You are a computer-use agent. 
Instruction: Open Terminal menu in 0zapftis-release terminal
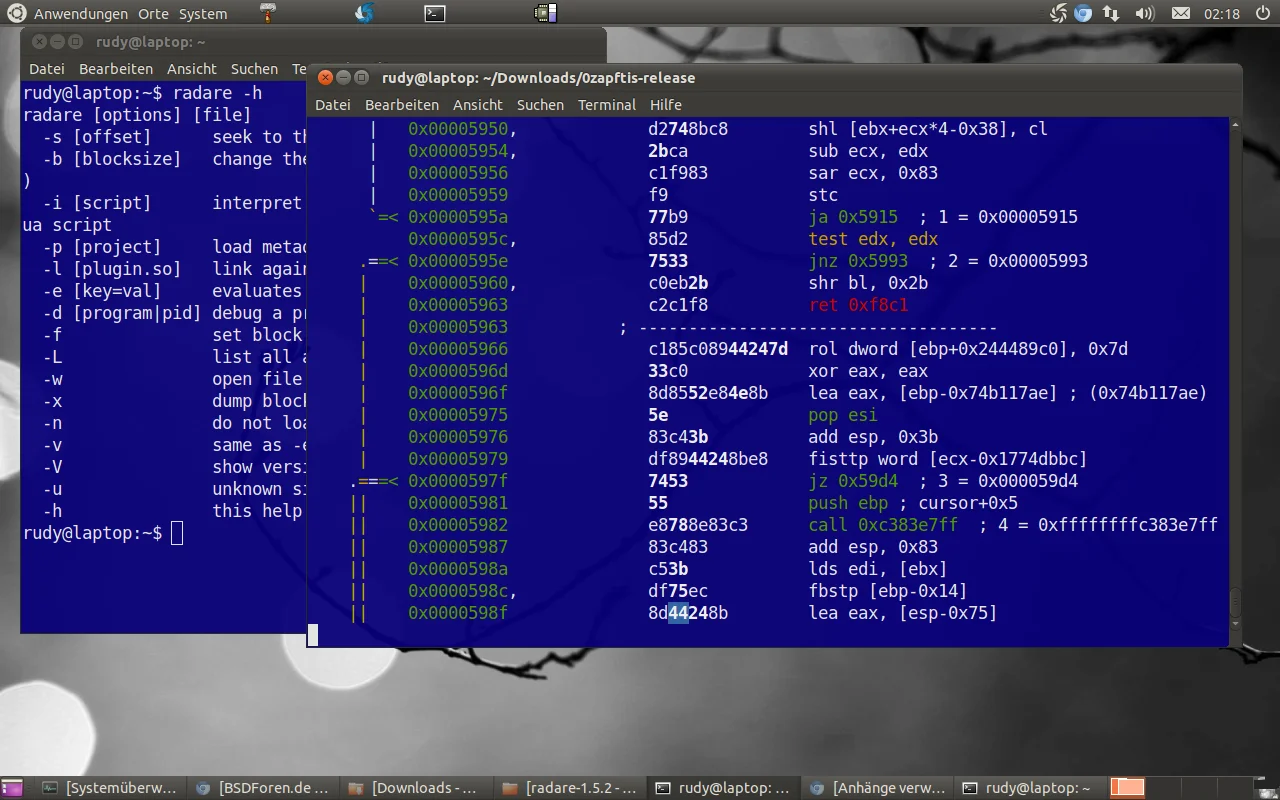[x=607, y=104]
